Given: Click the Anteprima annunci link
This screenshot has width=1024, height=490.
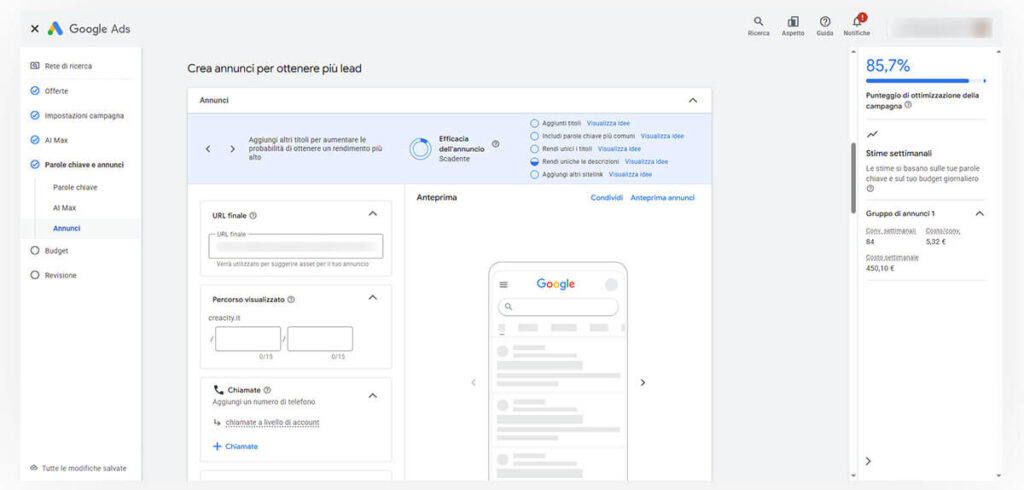Looking at the screenshot, I should click(662, 197).
